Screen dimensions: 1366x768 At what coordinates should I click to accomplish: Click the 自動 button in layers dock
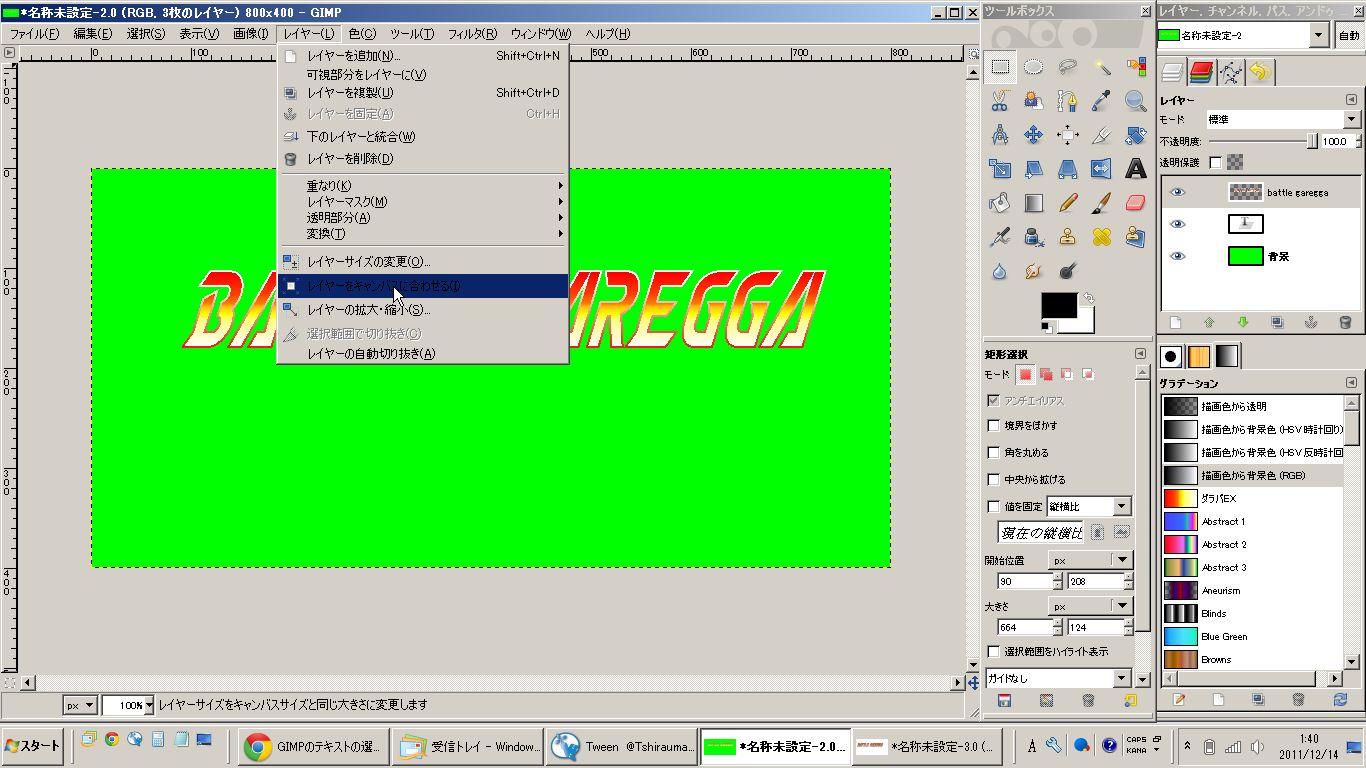(x=1349, y=35)
